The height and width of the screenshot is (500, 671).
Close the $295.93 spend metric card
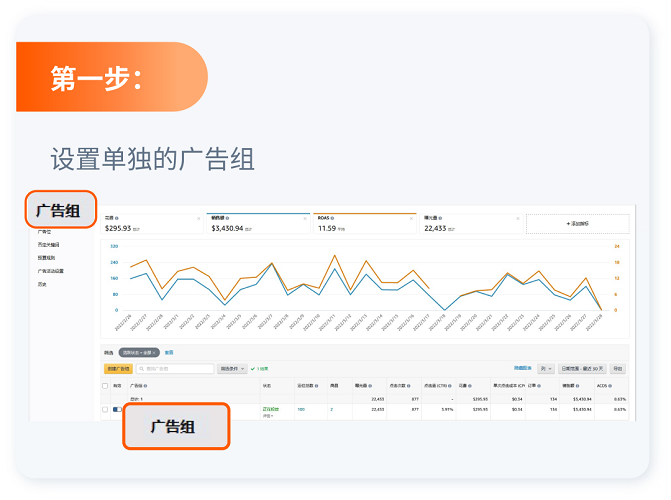coord(199,219)
